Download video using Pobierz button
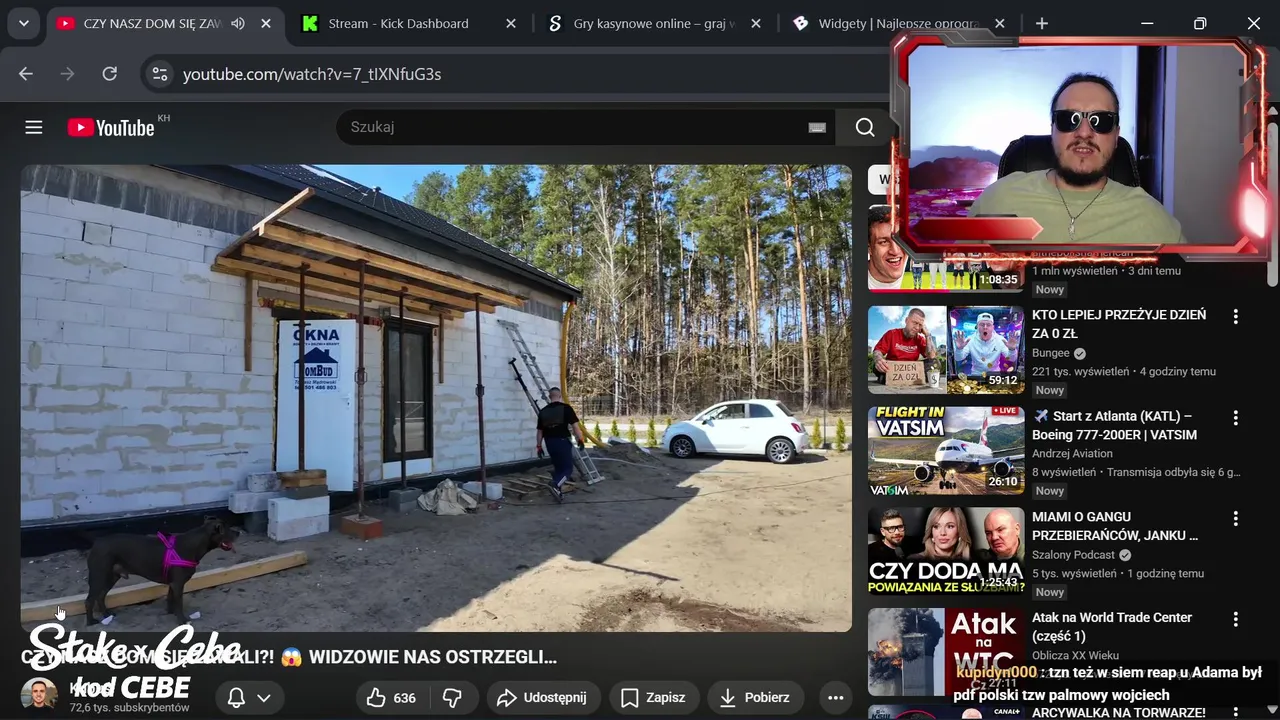The width and height of the screenshot is (1280, 720). coord(756,698)
